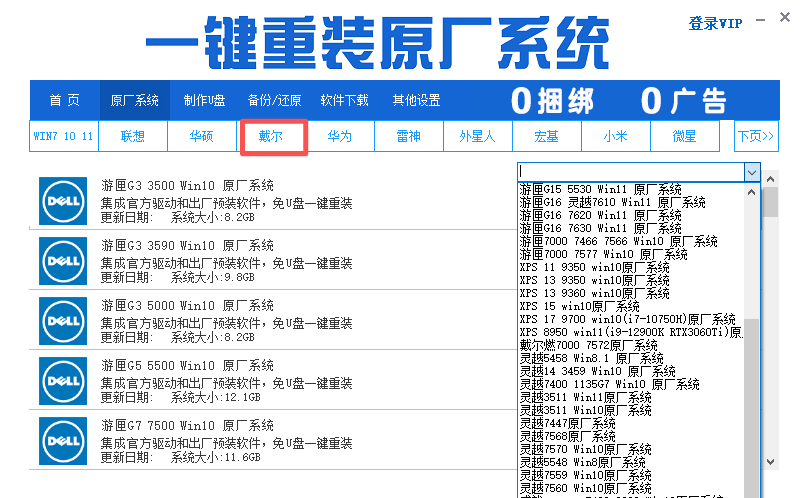Select the 外星人 brand button
The height and width of the screenshot is (498, 808).
pos(478,136)
